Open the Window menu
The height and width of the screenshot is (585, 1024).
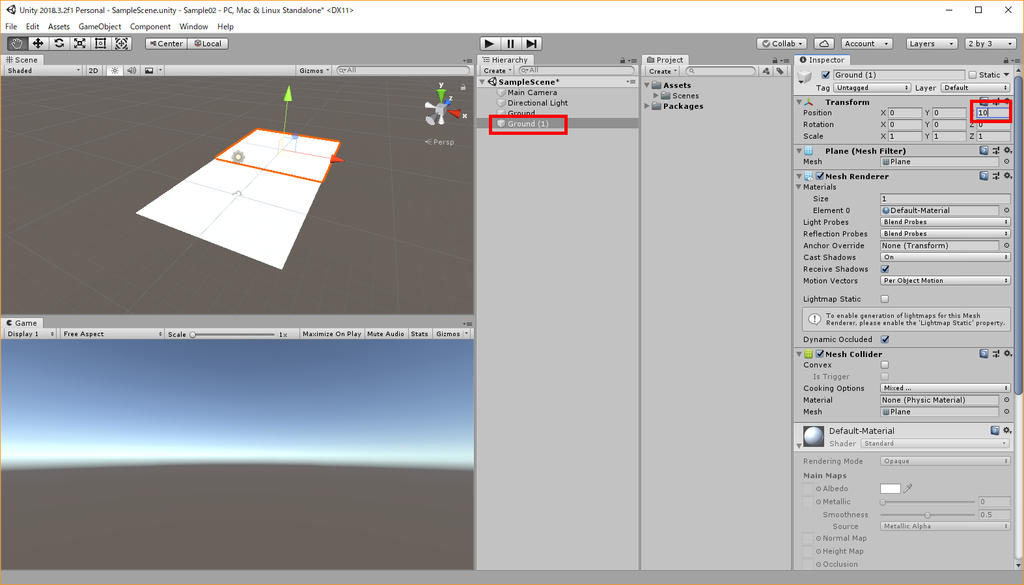193,27
